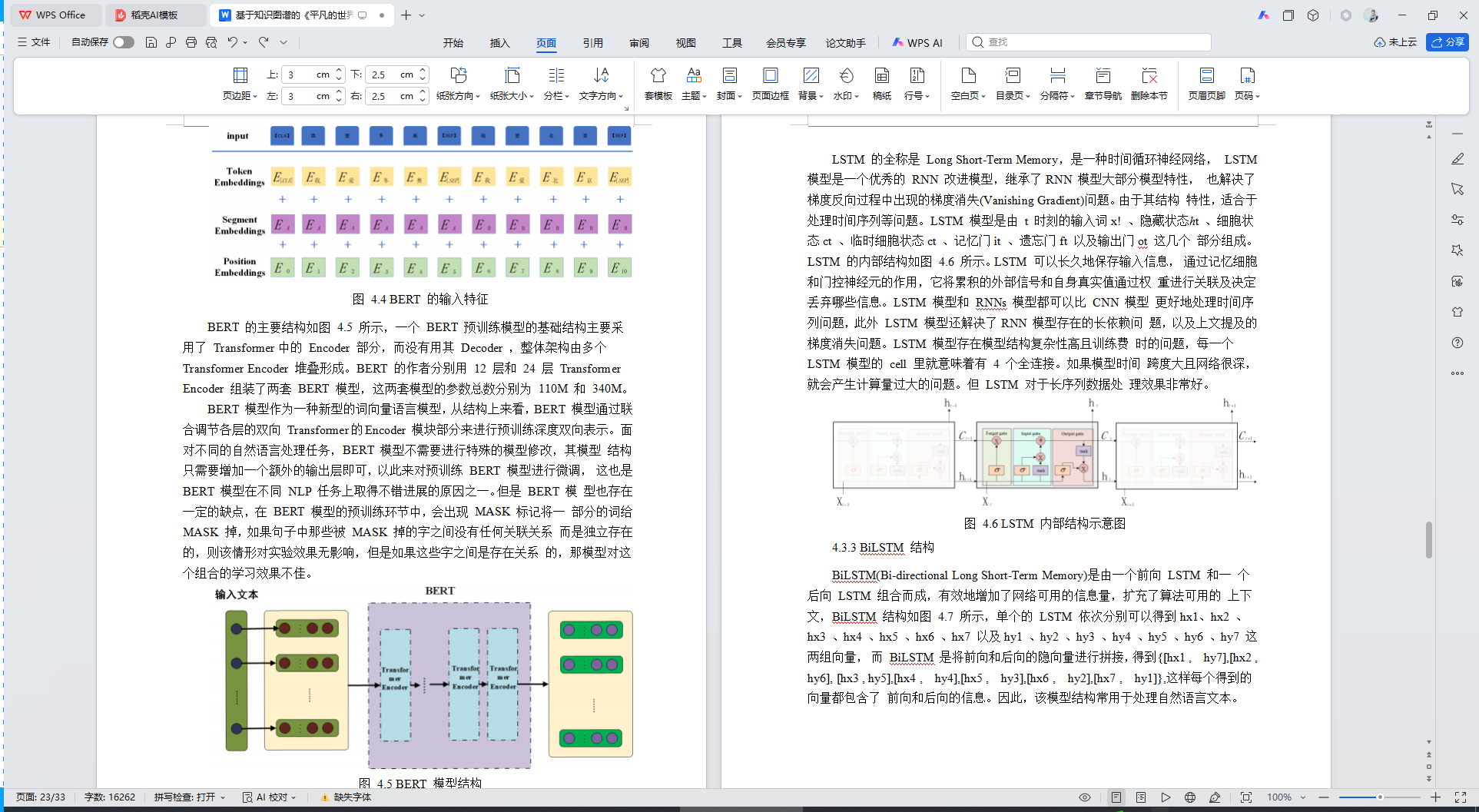Switch to page layout view in status bar
This screenshot has width=1479, height=812.
[1116, 797]
